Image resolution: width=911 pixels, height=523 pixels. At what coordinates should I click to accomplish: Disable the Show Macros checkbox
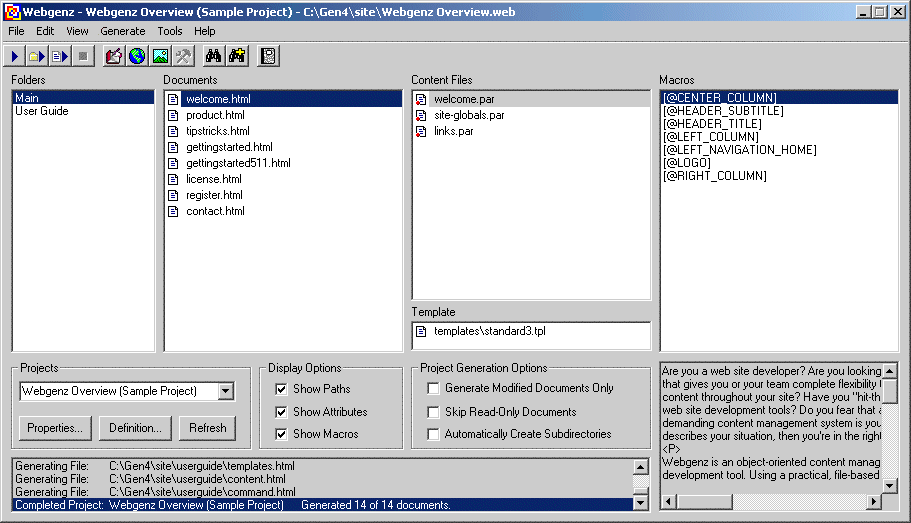click(281, 434)
